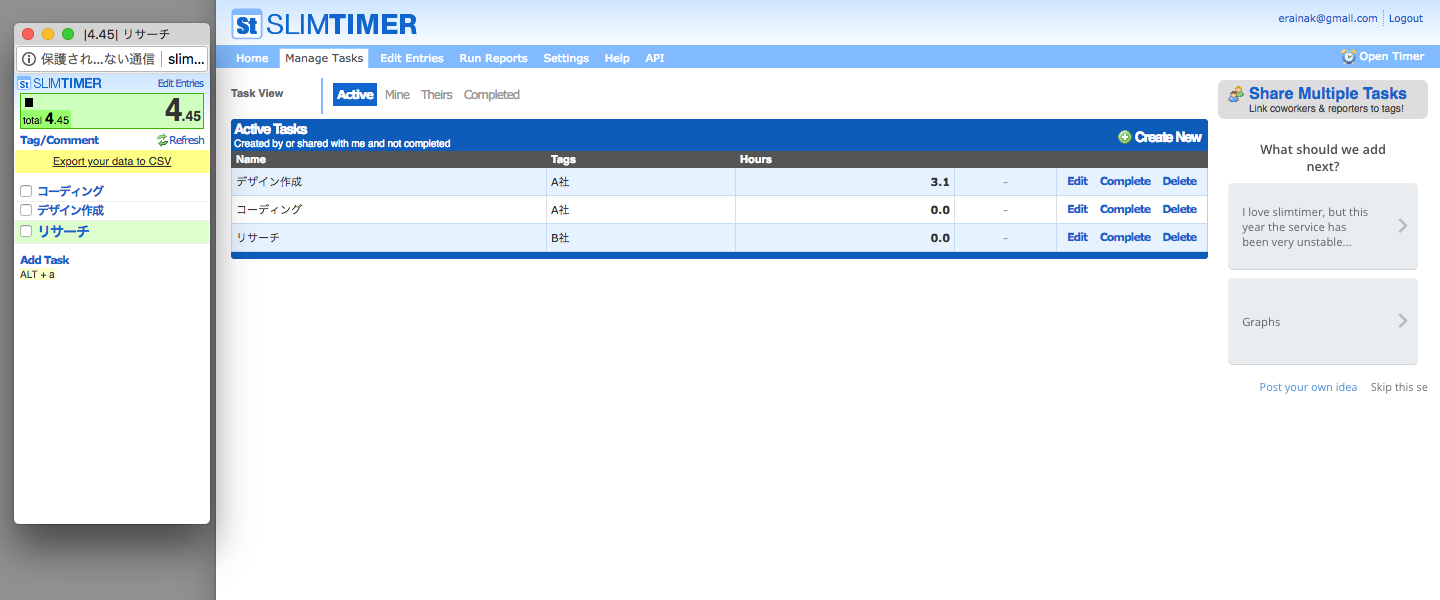Delete the デザイン作成 task

point(1179,181)
